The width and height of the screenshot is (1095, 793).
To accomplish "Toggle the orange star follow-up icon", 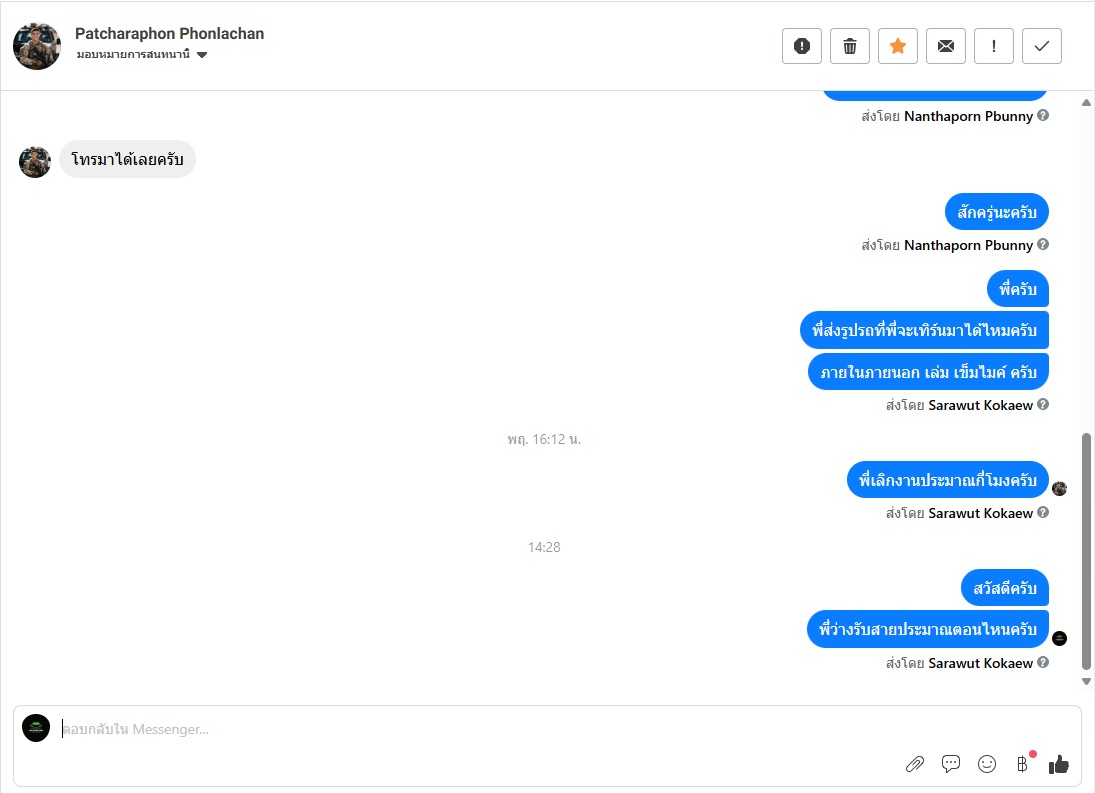I will (897, 46).
